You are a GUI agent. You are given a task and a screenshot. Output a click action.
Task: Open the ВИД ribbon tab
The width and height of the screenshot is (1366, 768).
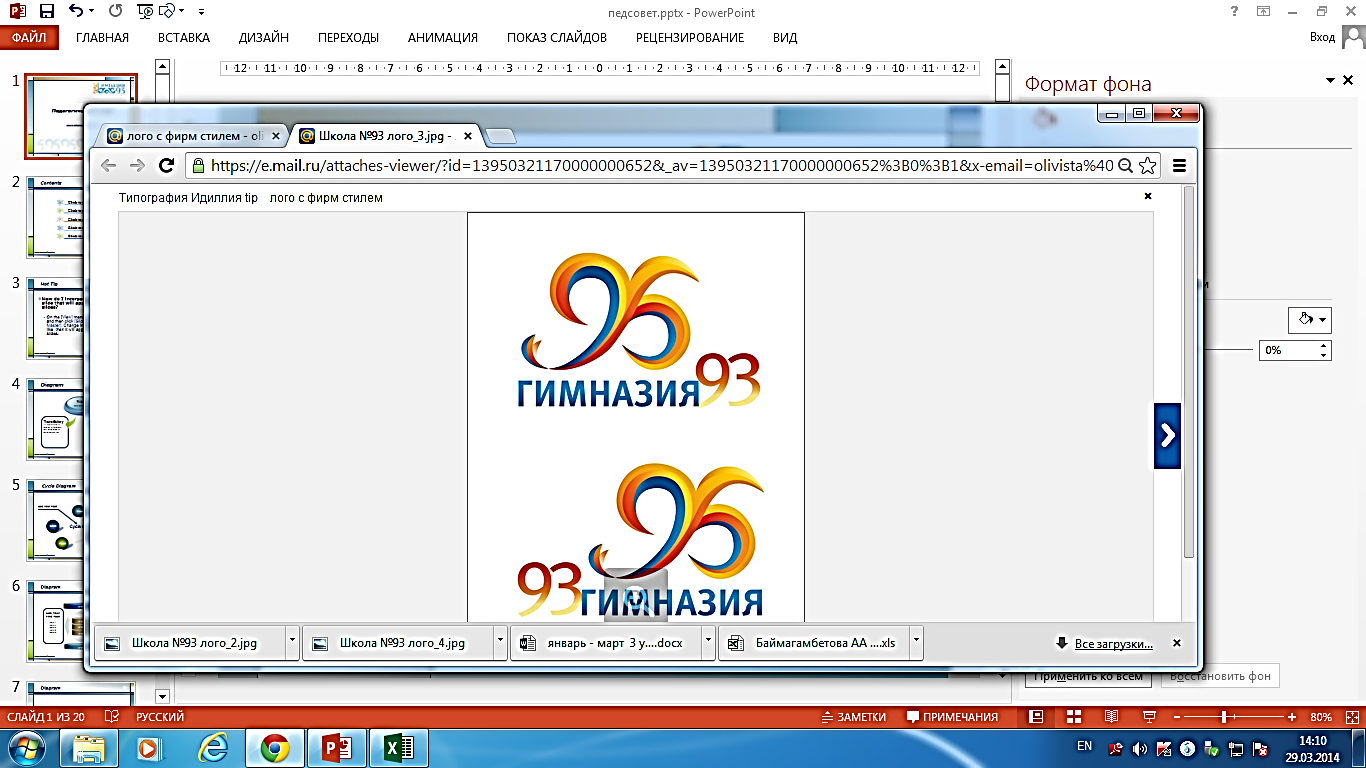[x=785, y=38]
